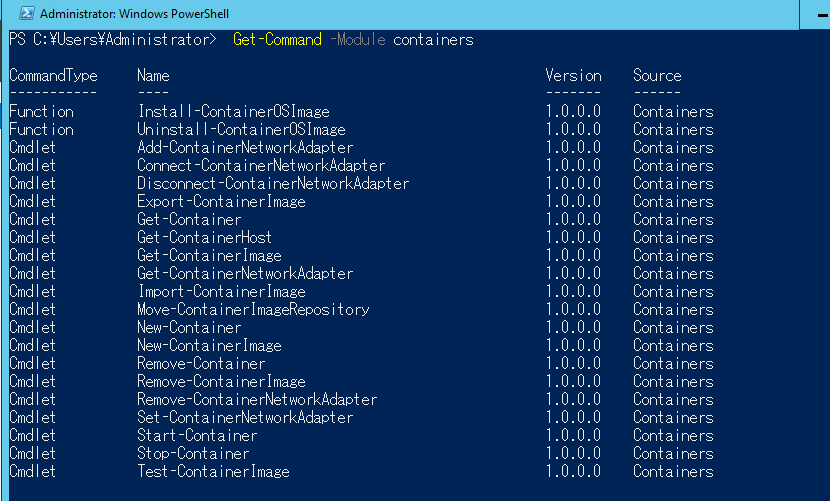Click version '1.0.0.0' in Export-ContainerImage row
The height and width of the screenshot is (501, 830).
point(573,202)
